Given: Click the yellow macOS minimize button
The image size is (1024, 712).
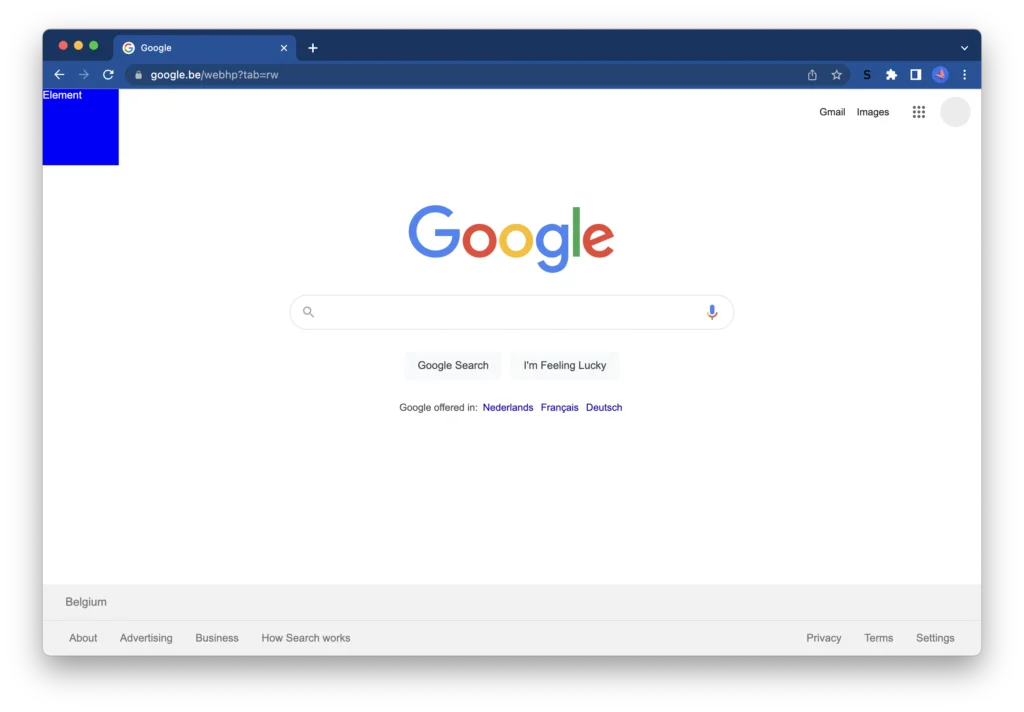Looking at the screenshot, I should pyautogui.click(x=78, y=45).
